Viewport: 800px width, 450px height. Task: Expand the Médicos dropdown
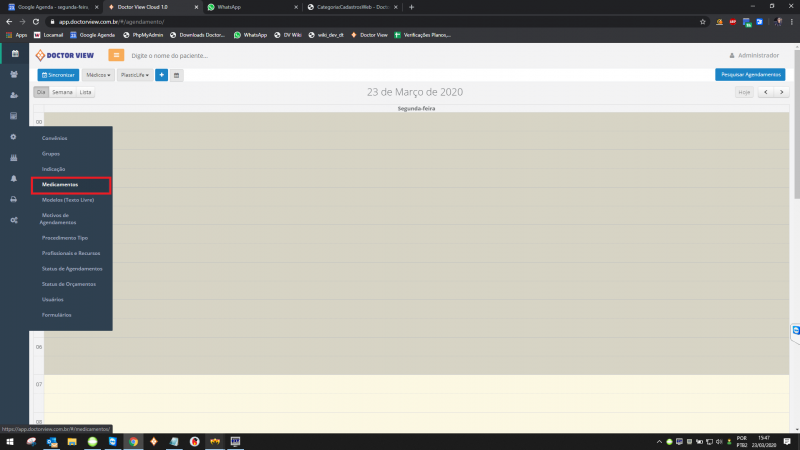click(98, 75)
